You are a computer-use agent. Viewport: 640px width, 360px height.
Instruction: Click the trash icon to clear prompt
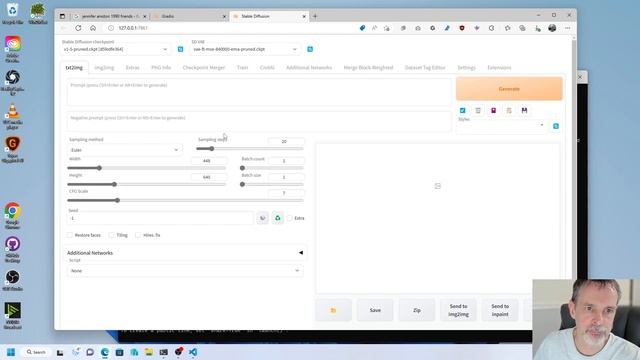point(478,110)
